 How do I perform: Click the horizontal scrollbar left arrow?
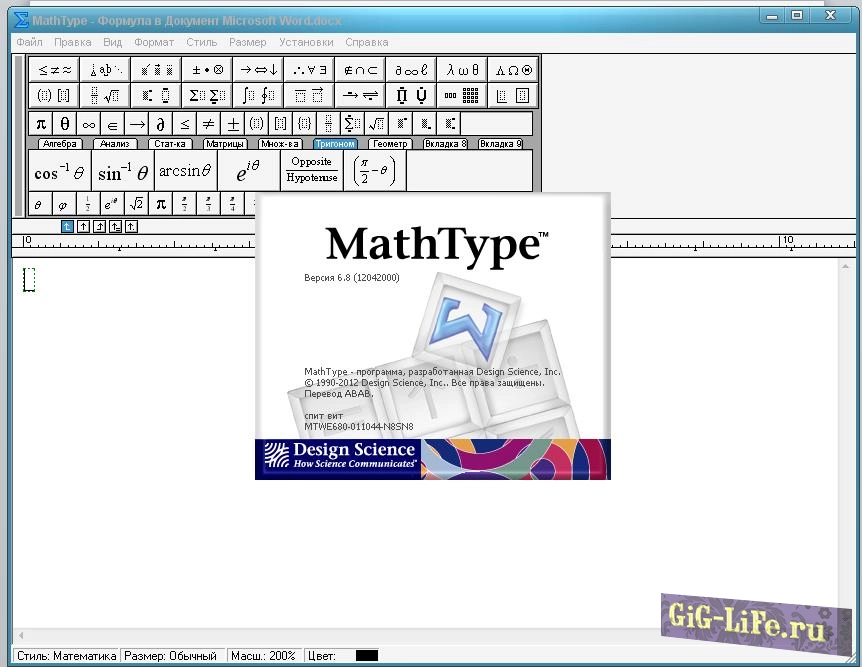click(x=20, y=636)
